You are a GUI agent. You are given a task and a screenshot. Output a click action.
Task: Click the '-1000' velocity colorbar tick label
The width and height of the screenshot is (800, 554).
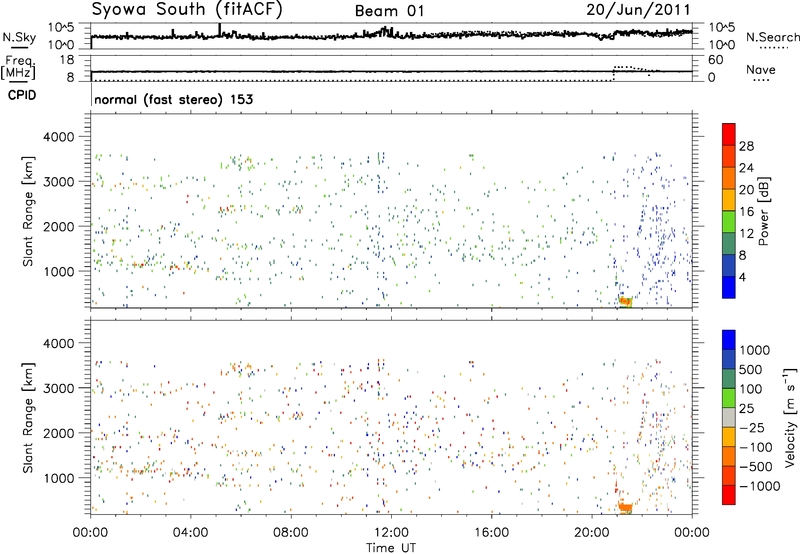tap(760, 486)
